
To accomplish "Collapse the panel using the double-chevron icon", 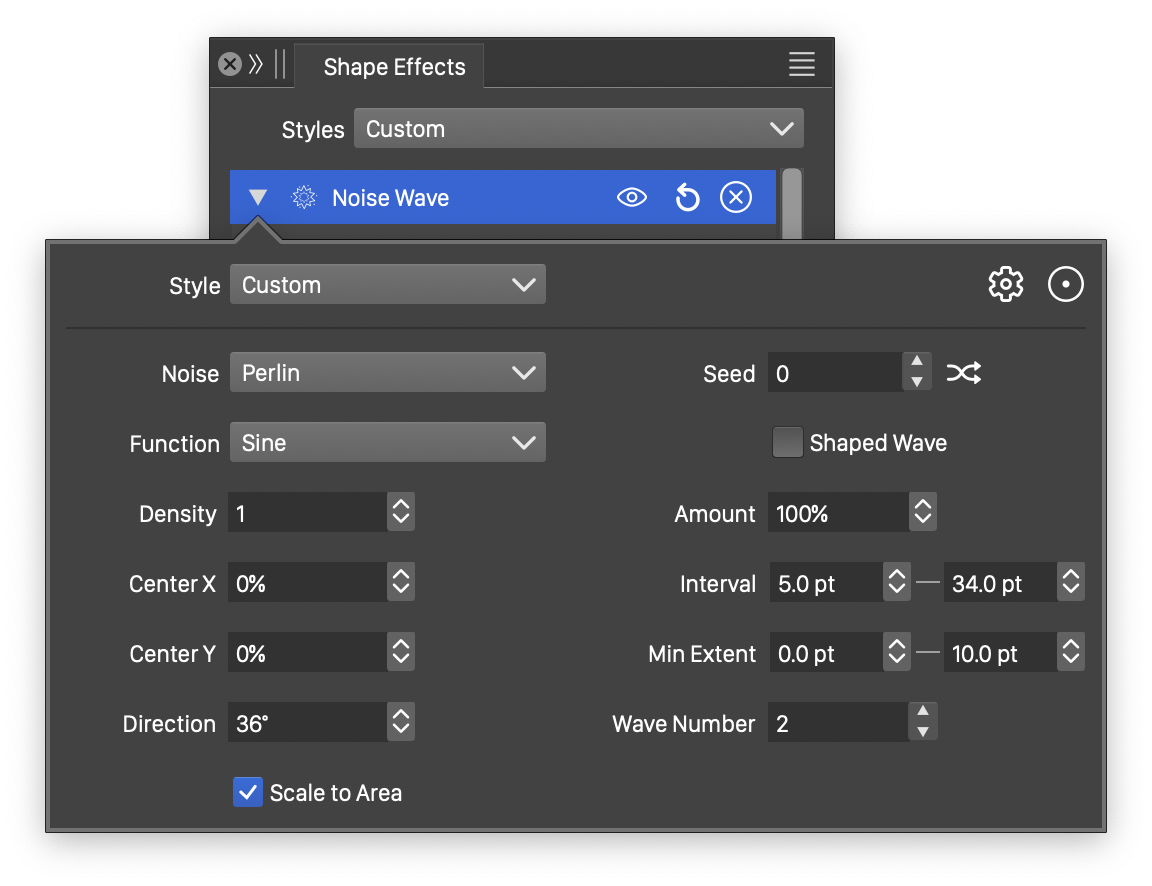I will (256, 65).
